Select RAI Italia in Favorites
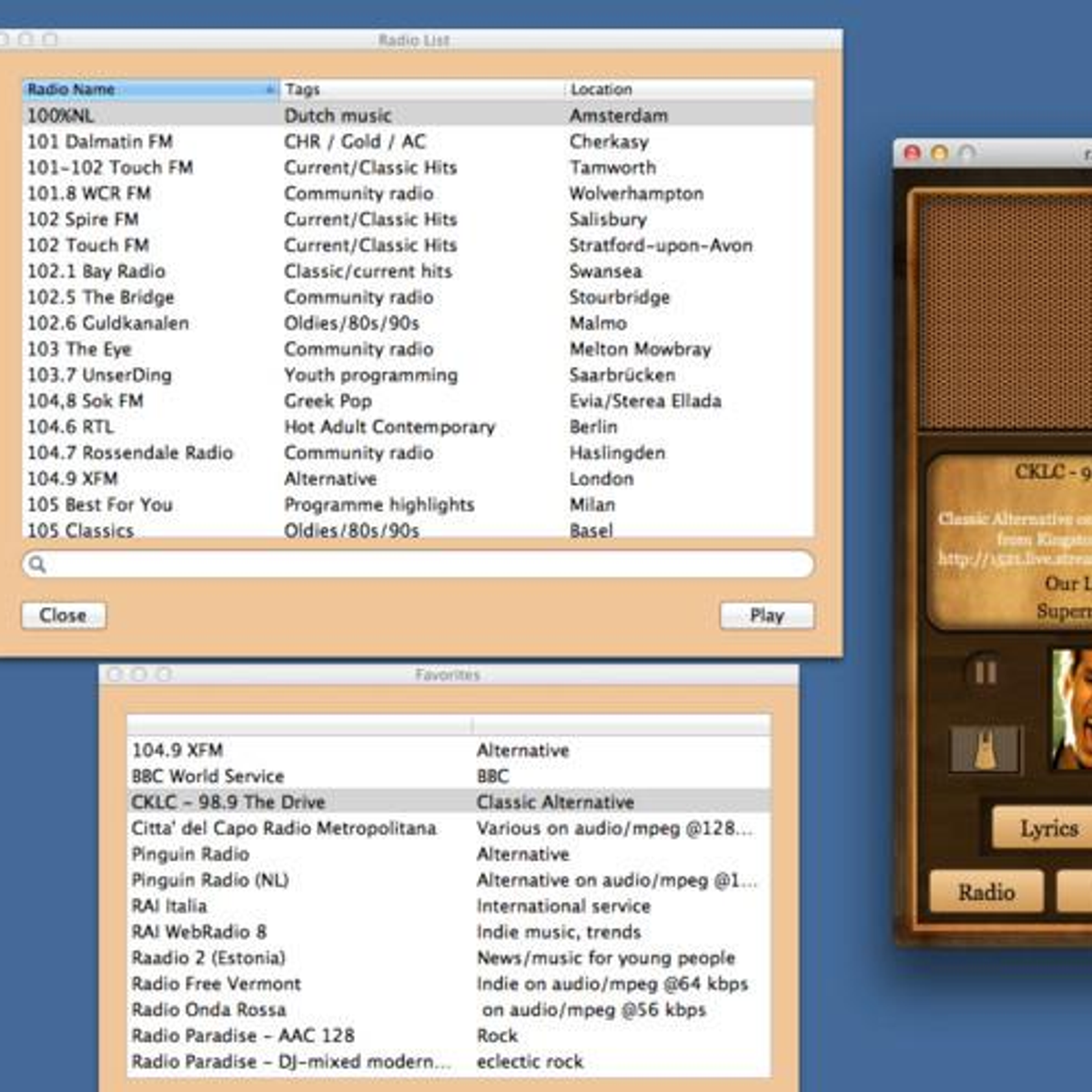Screen dimensions: 1092x1092 coord(449,905)
